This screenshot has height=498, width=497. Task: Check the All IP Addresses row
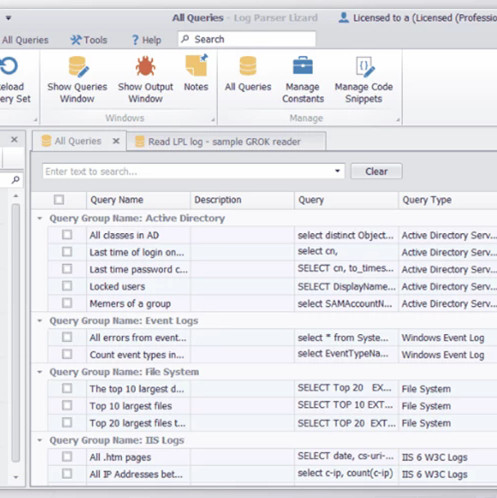coord(67,474)
